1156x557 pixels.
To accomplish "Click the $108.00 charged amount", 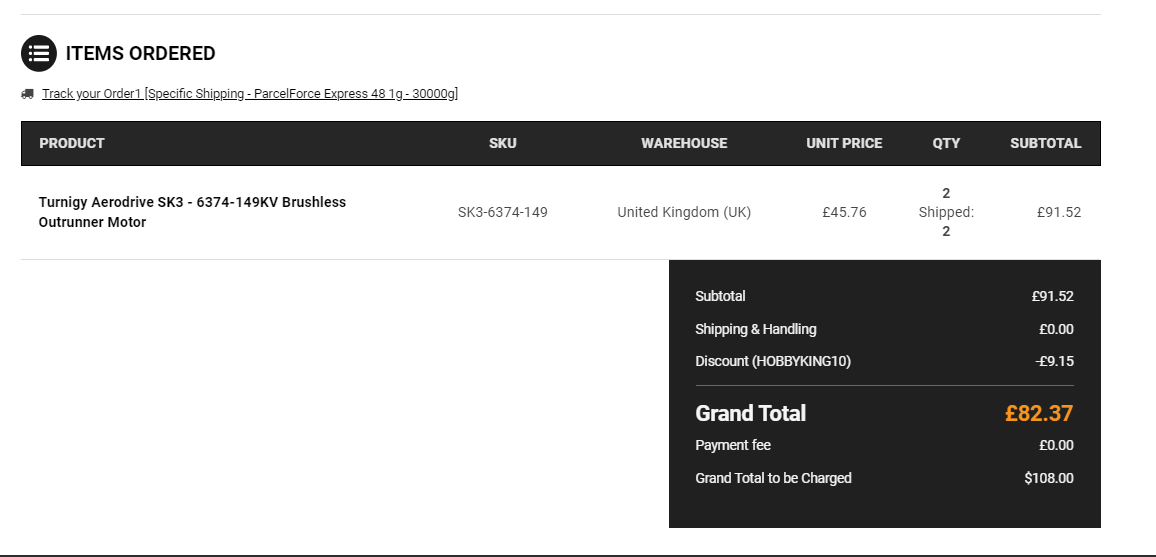I will (1049, 478).
